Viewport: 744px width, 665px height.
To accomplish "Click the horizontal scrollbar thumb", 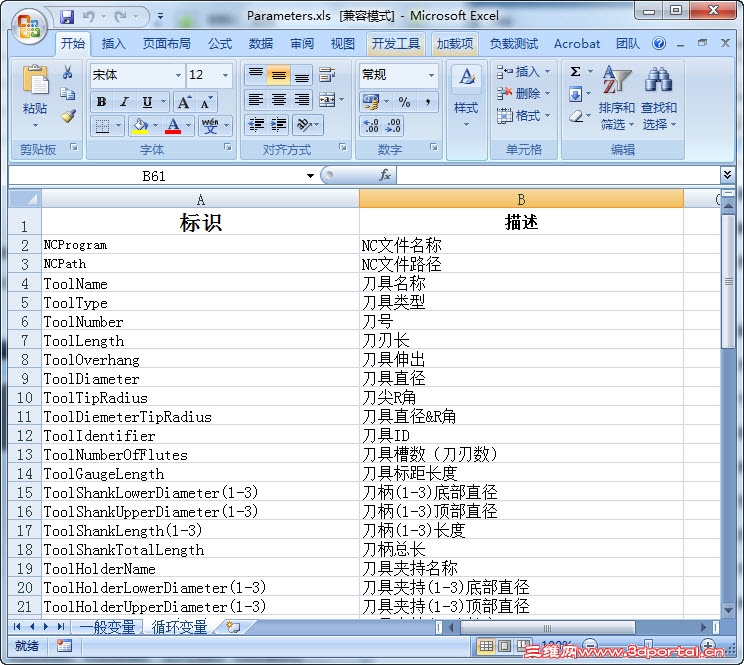I will point(547,628).
